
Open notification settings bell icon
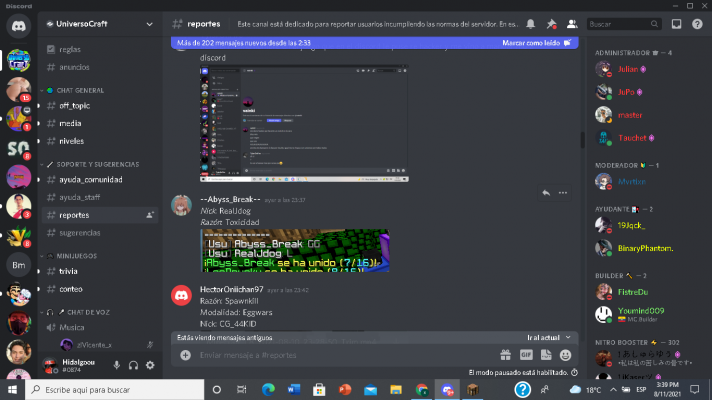[531, 23]
